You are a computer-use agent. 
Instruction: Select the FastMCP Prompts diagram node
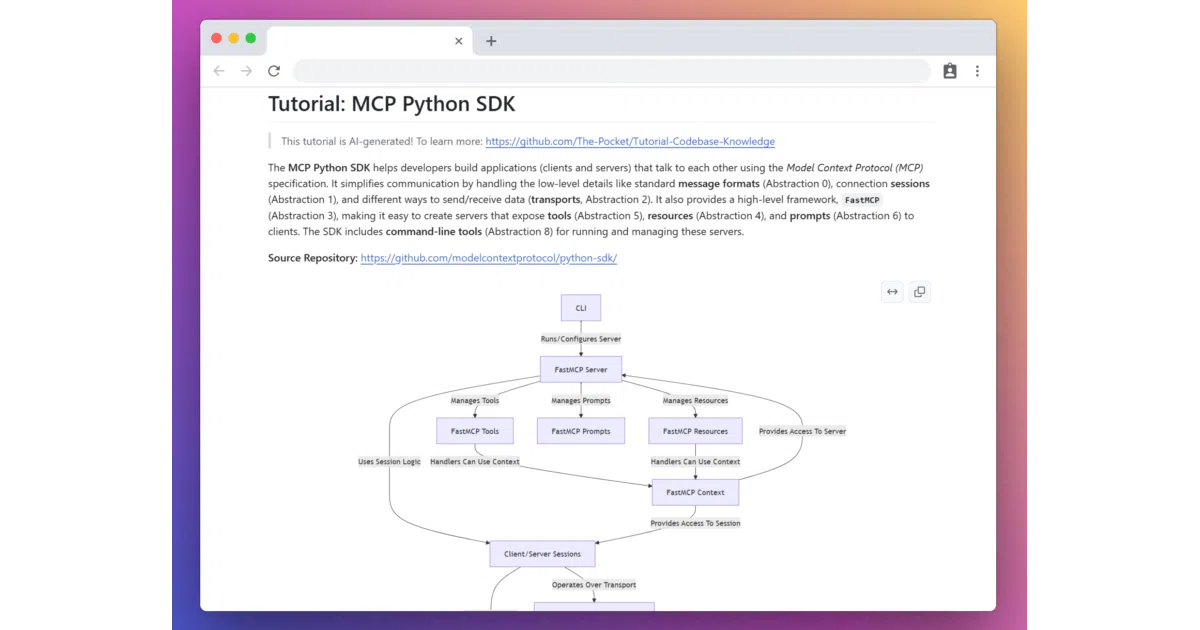[581, 431]
